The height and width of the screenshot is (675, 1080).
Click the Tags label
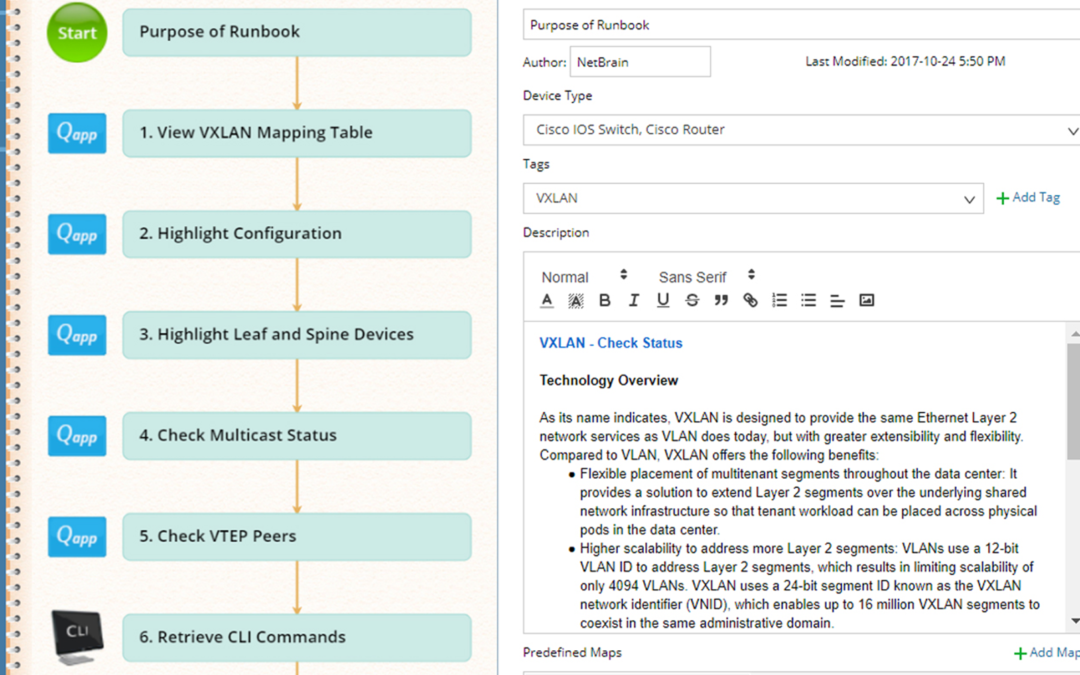point(536,164)
